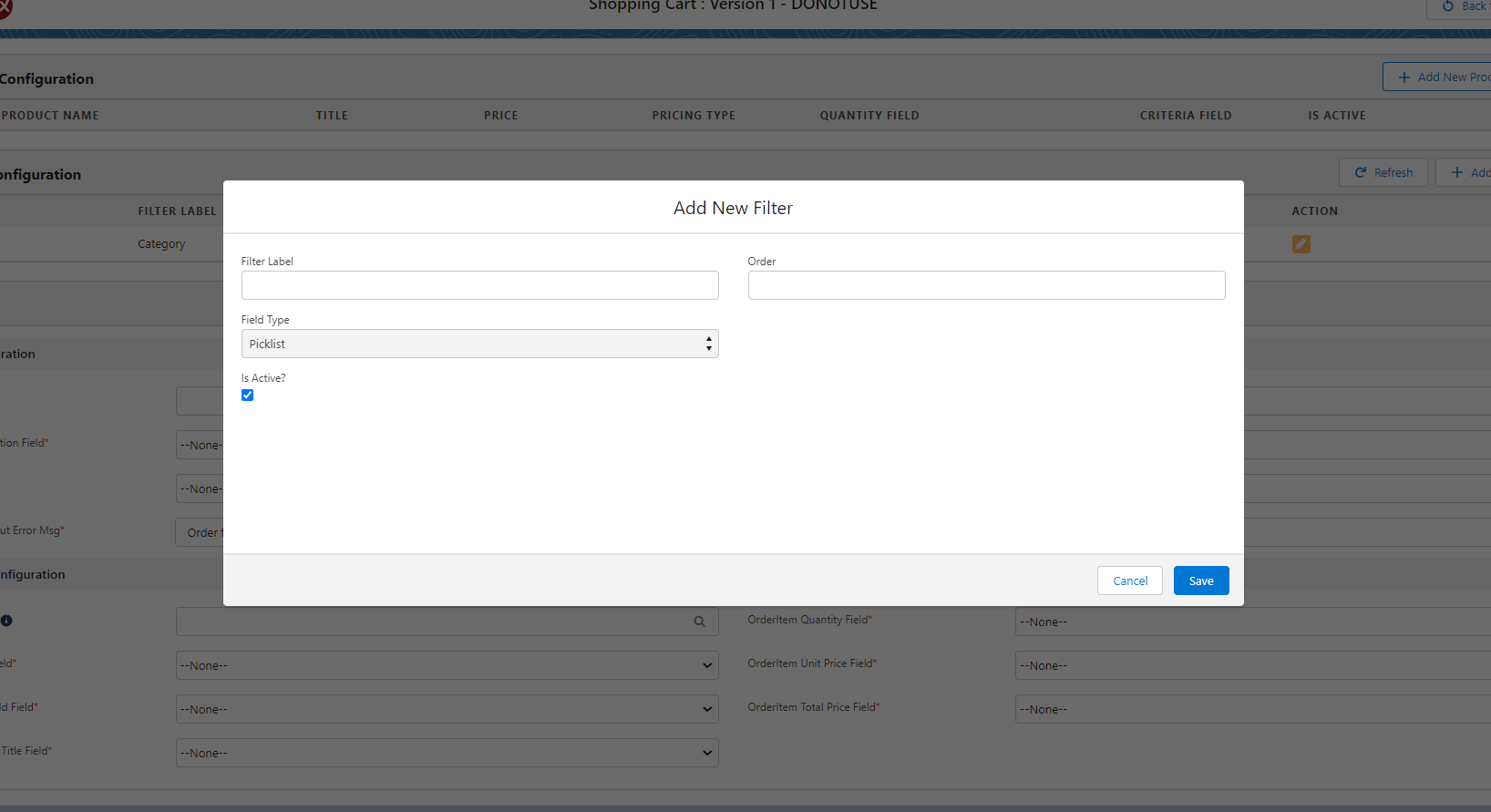This screenshot has width=1491, height=812.
Task: Open the Field Type picklist dropdown
Action: click(479, 344)
